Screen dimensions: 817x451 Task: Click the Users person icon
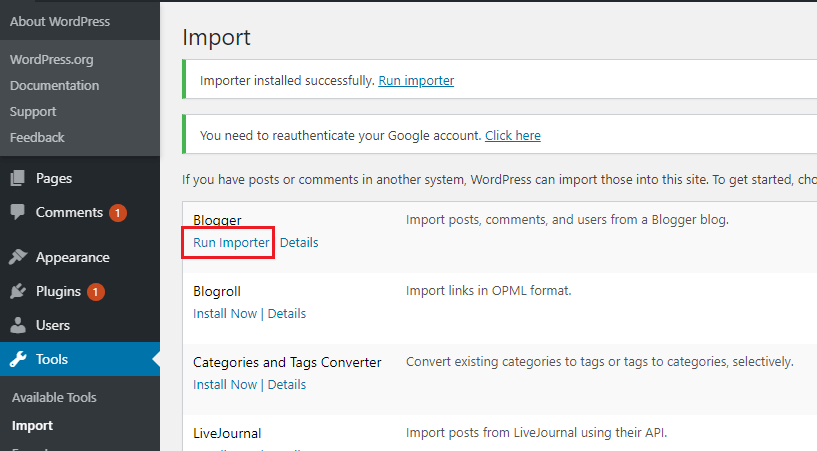tap(18, 325)
